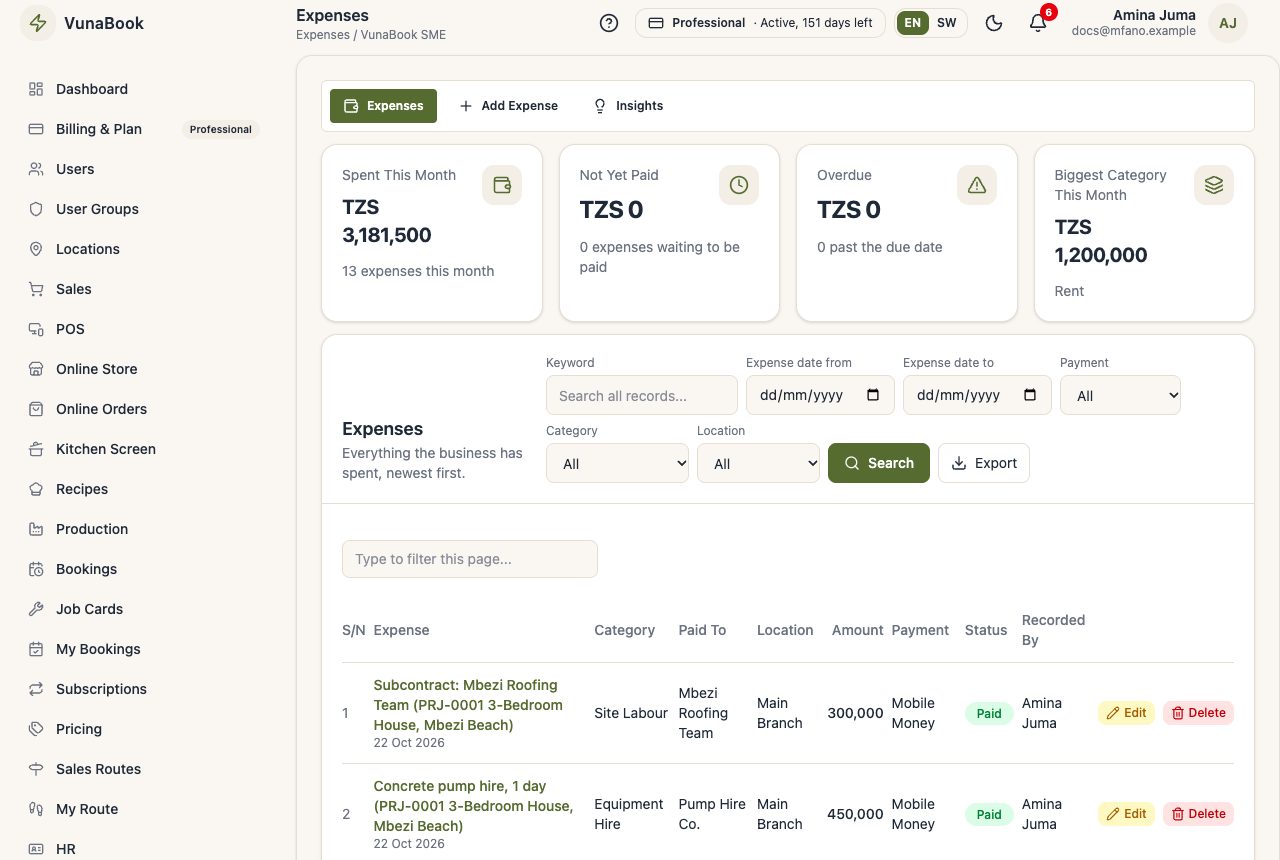Click the clock icon in Not Yet Paid card
The height and width of the screenshot is (860, 1280).
pos(739,185)
